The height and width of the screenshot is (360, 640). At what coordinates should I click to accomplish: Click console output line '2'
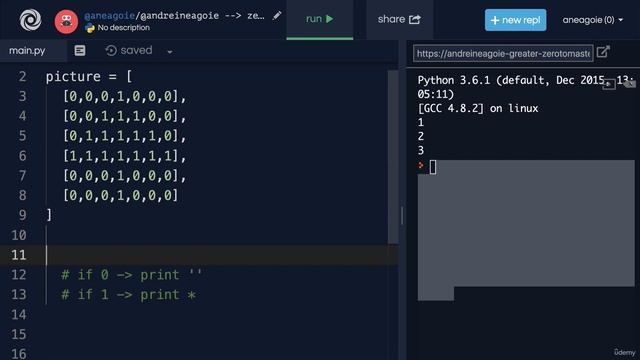[x=421, y=136]
